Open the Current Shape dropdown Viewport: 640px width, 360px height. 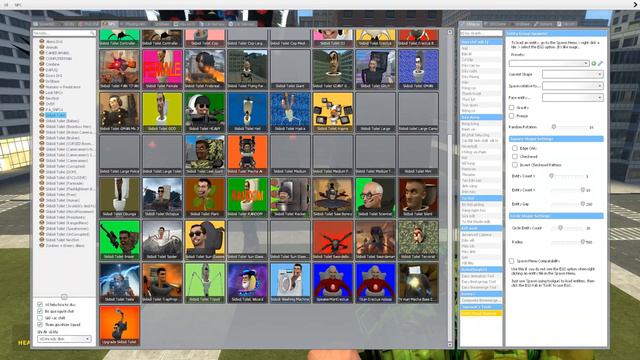click(572, 74)
